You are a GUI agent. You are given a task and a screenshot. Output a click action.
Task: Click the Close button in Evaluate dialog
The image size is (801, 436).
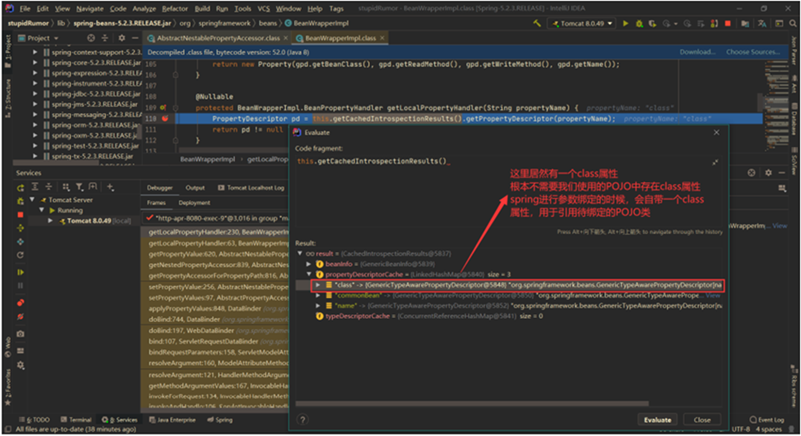(x=701, y=420)
